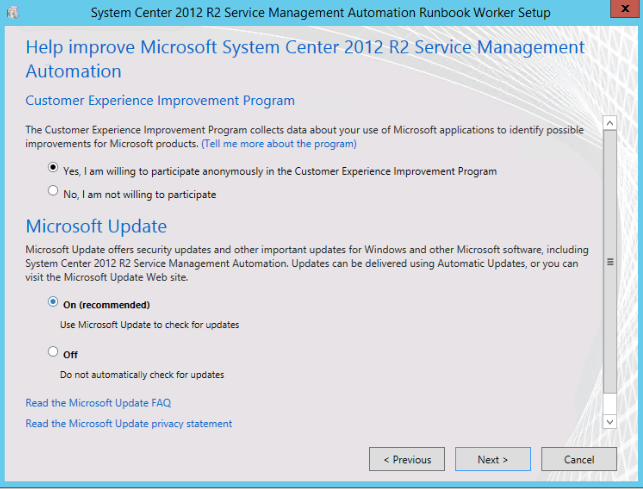
Task: Choose No, I am not willing to participate
Action: click(53, 193)
